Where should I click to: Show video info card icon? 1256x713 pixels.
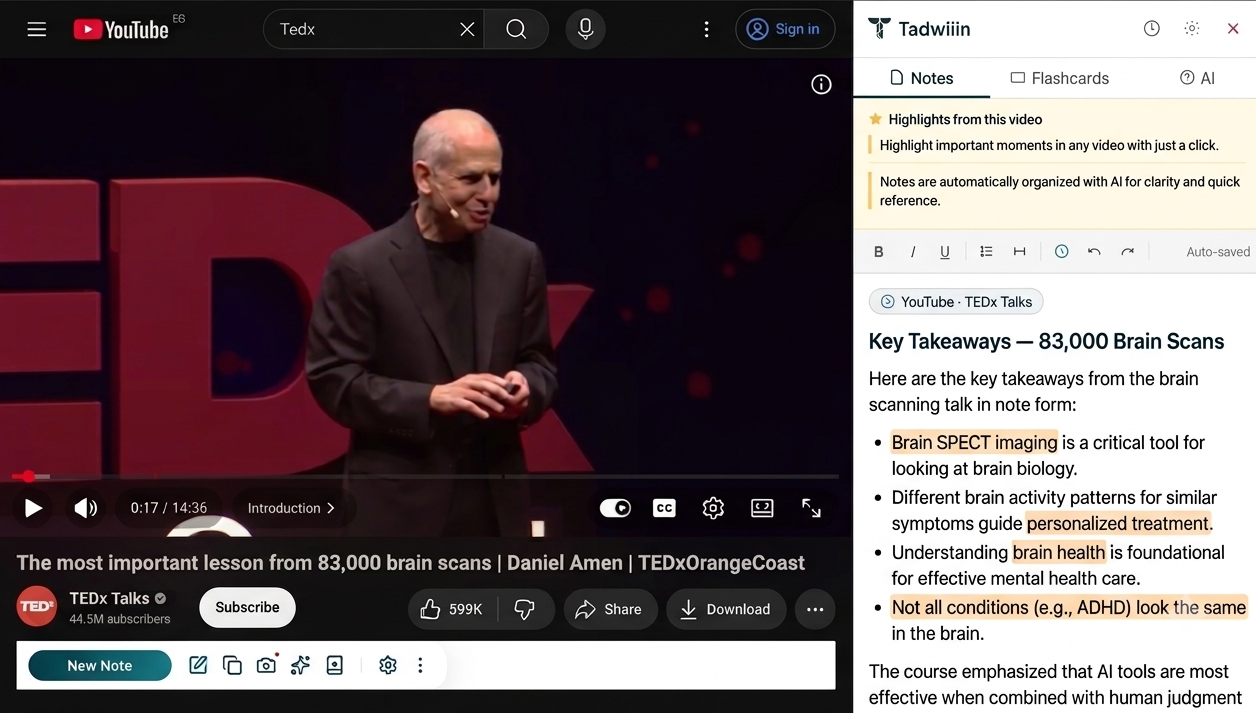click(x=821, y=85)
